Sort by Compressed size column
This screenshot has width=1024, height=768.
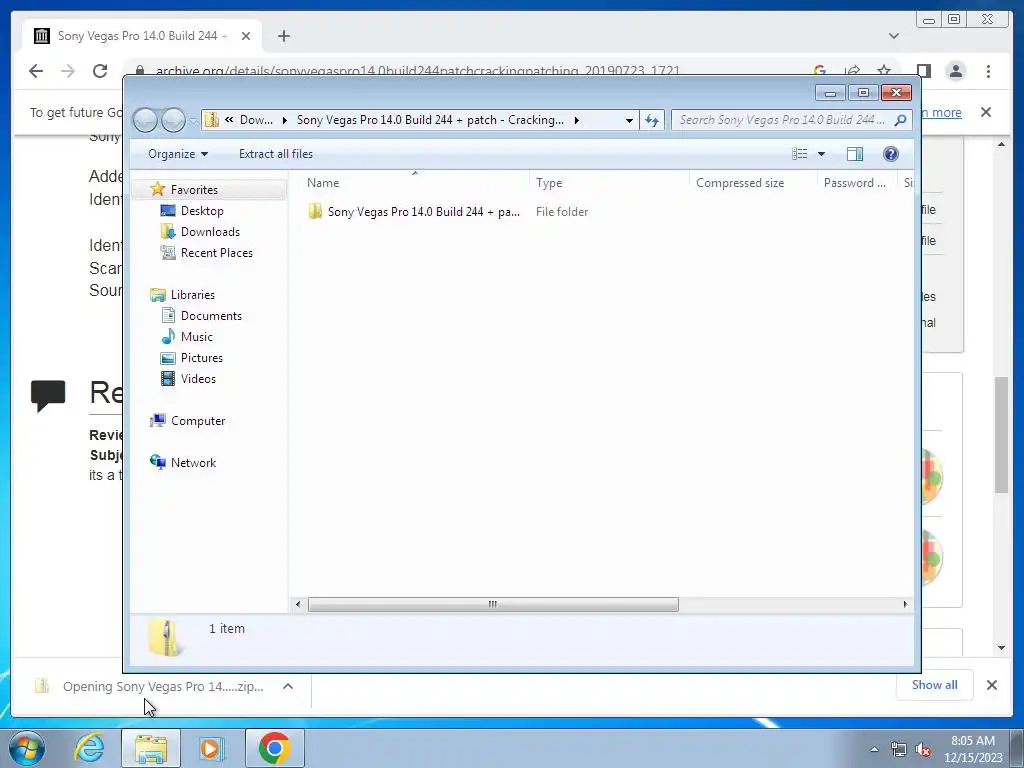(753, 183)
